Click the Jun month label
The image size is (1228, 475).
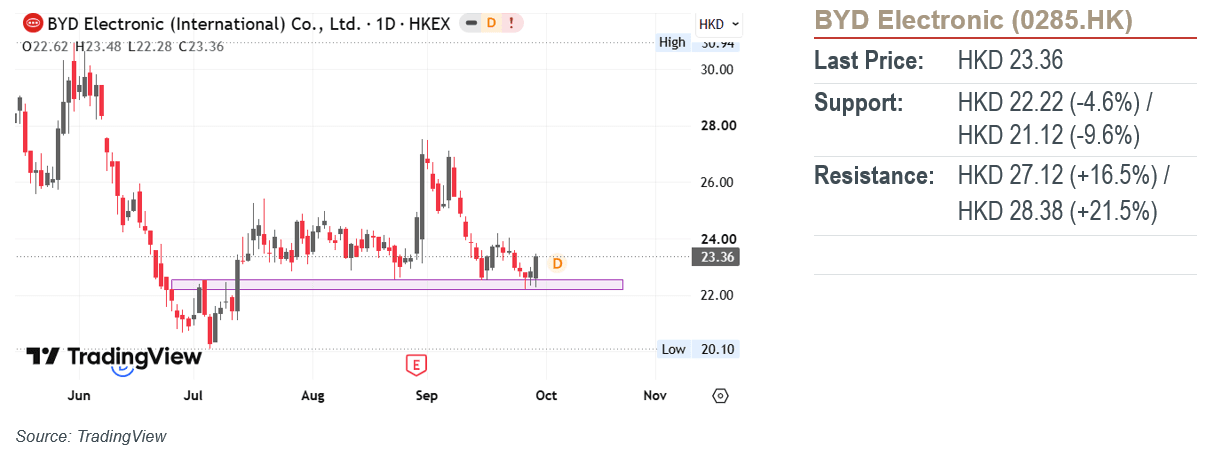click(x=79, y=395)
